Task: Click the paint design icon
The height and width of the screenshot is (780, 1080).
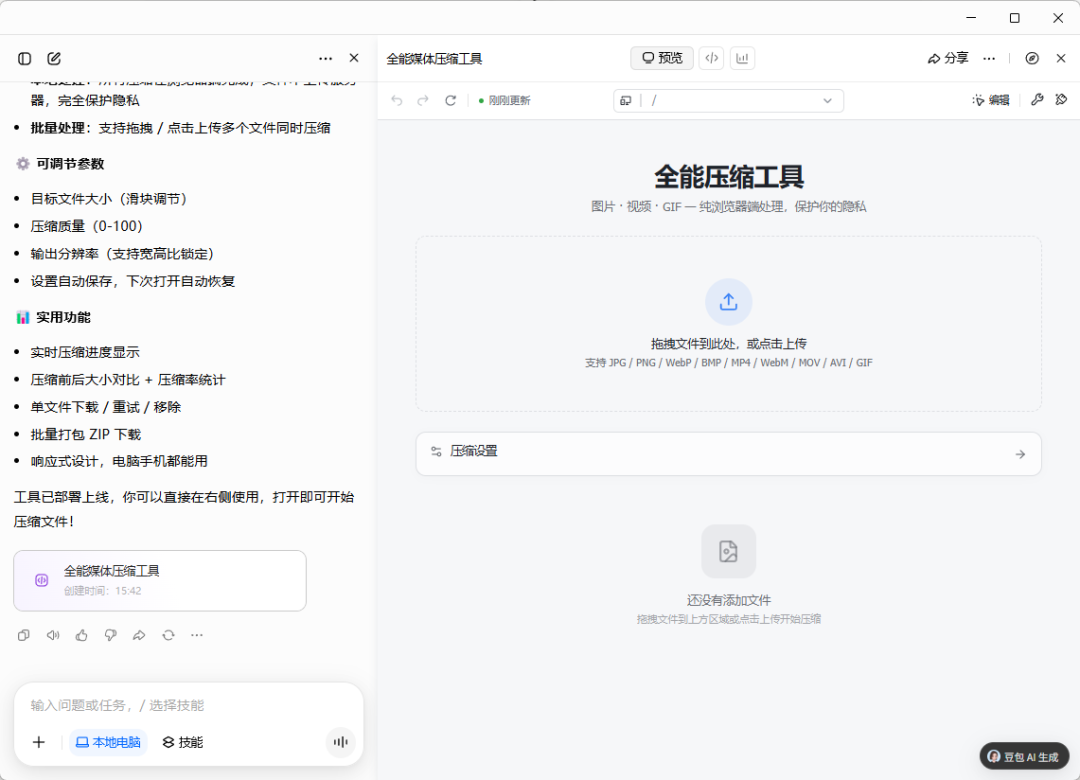Action: [x=1061, y=100]
